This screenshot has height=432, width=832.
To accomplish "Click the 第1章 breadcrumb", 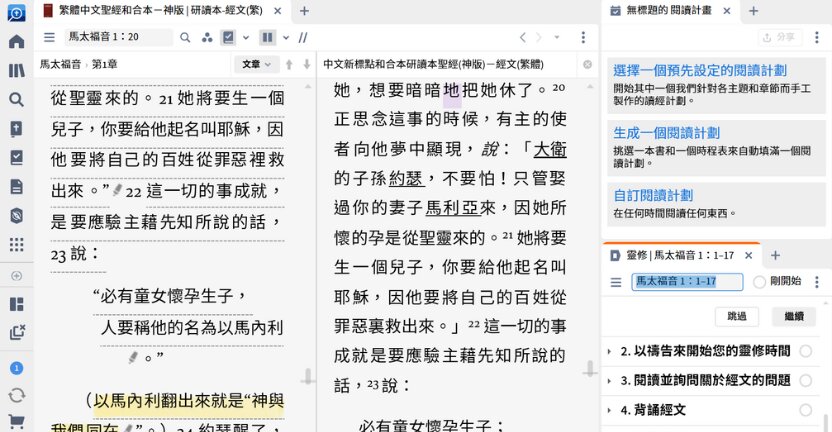I will (105, 64).
